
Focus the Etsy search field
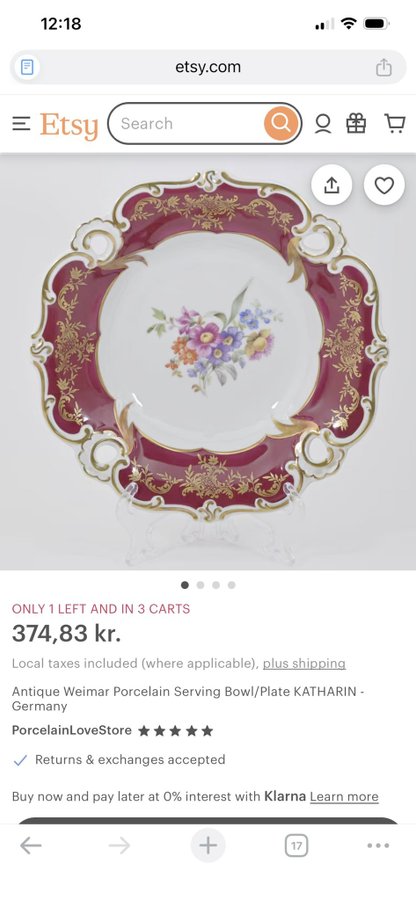[x=186, y=123]
